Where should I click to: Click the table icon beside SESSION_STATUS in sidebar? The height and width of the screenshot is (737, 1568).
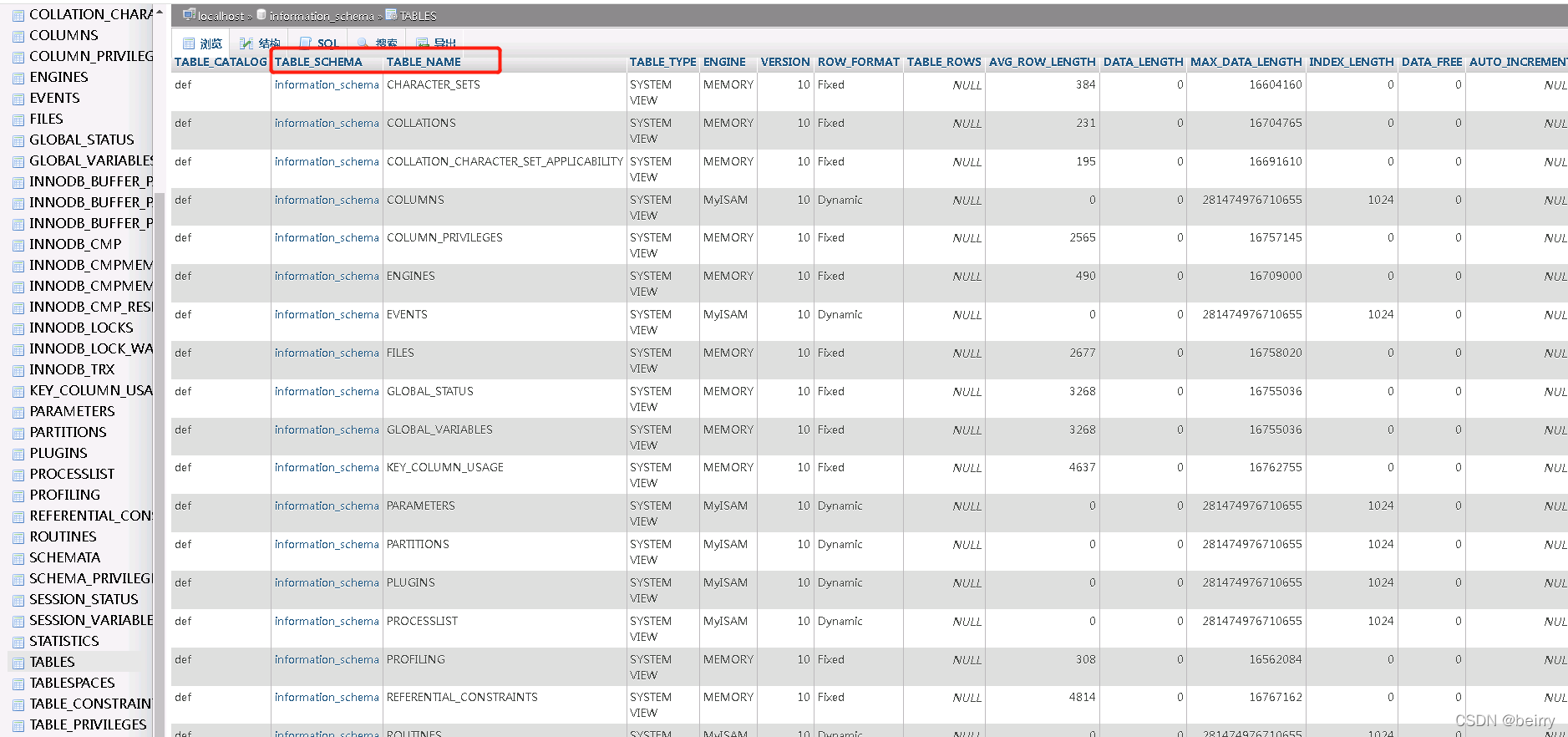pyautogui.click(x=18, y=600)
